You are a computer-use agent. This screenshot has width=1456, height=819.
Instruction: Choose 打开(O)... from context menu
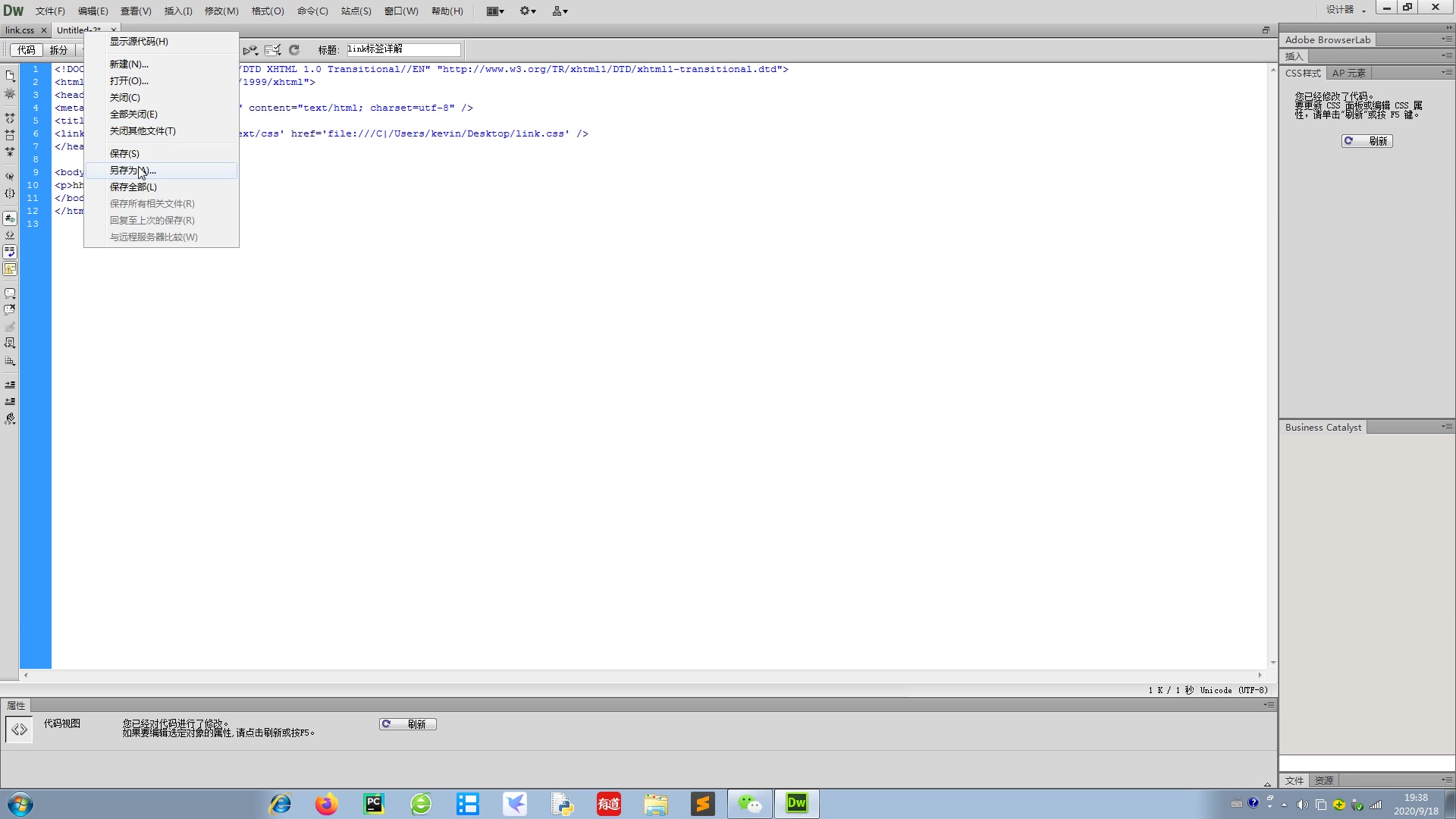[162, 81]
